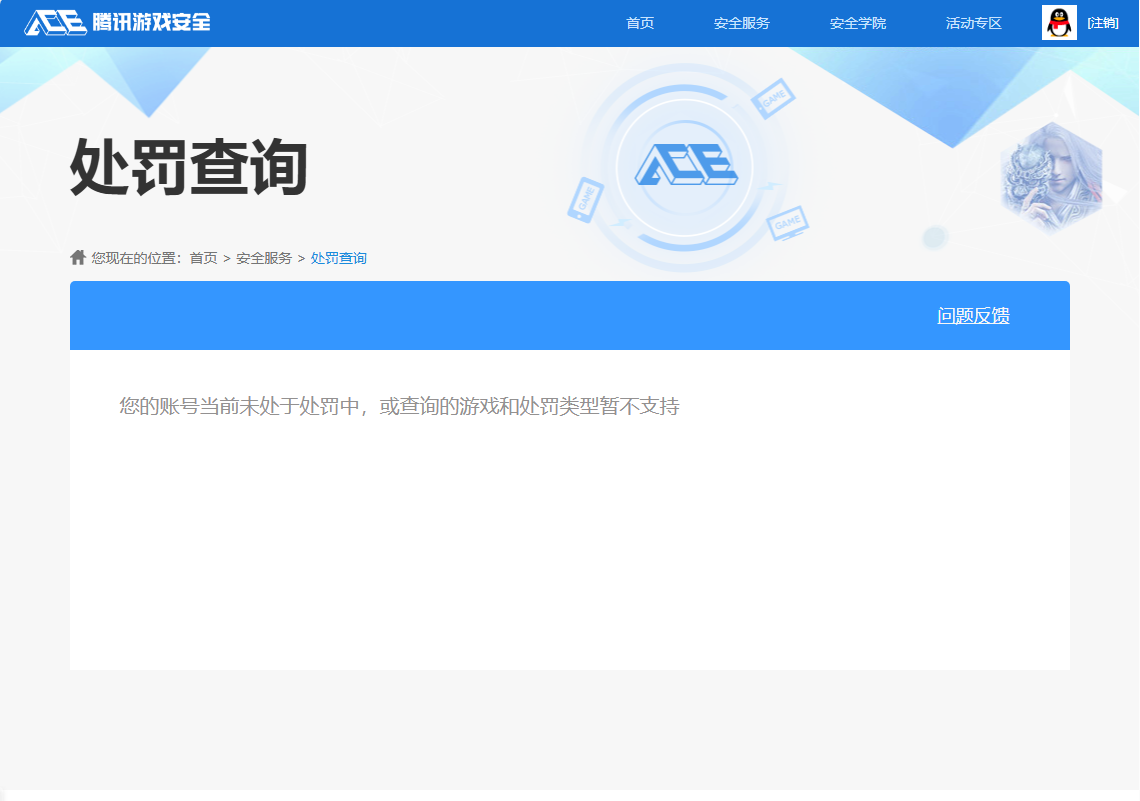Open the 首页 navigation item
Screen dimensions: 1140x801
(640, 22)
